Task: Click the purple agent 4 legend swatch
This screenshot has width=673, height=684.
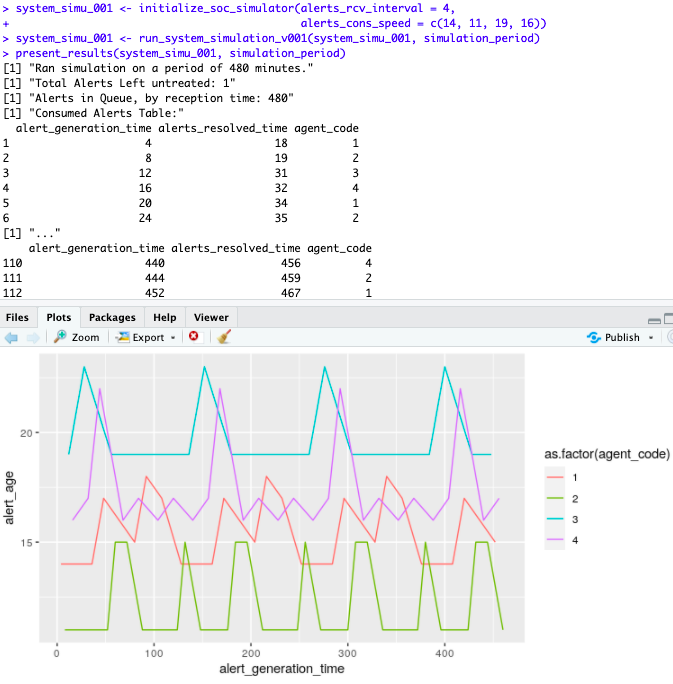Action: (x=555, y=540)
